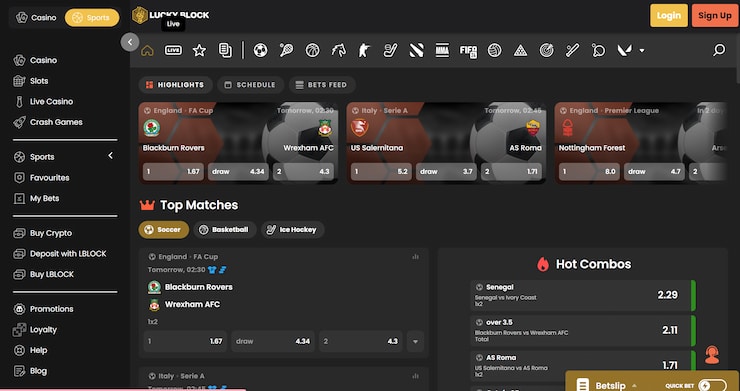Open the live support chat icon
The height and width of the screenshot is (391, 740).
712,355
